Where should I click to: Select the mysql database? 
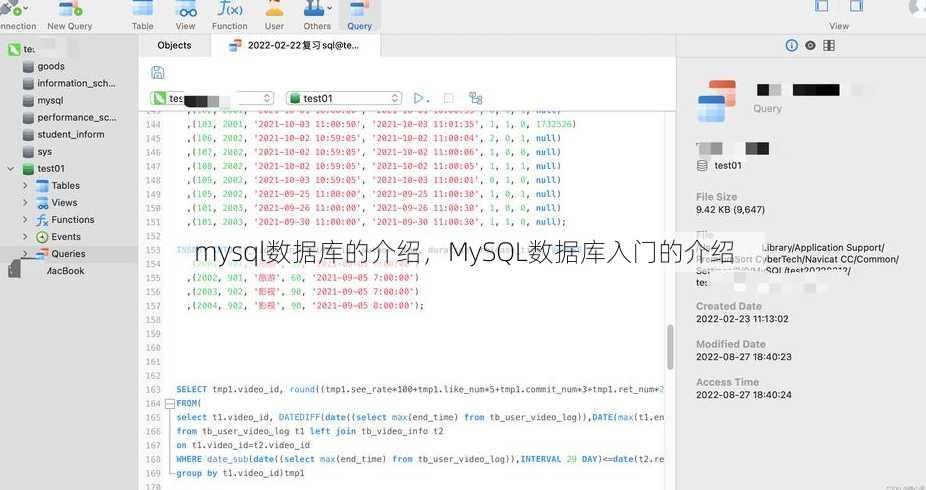pos(50,101)
